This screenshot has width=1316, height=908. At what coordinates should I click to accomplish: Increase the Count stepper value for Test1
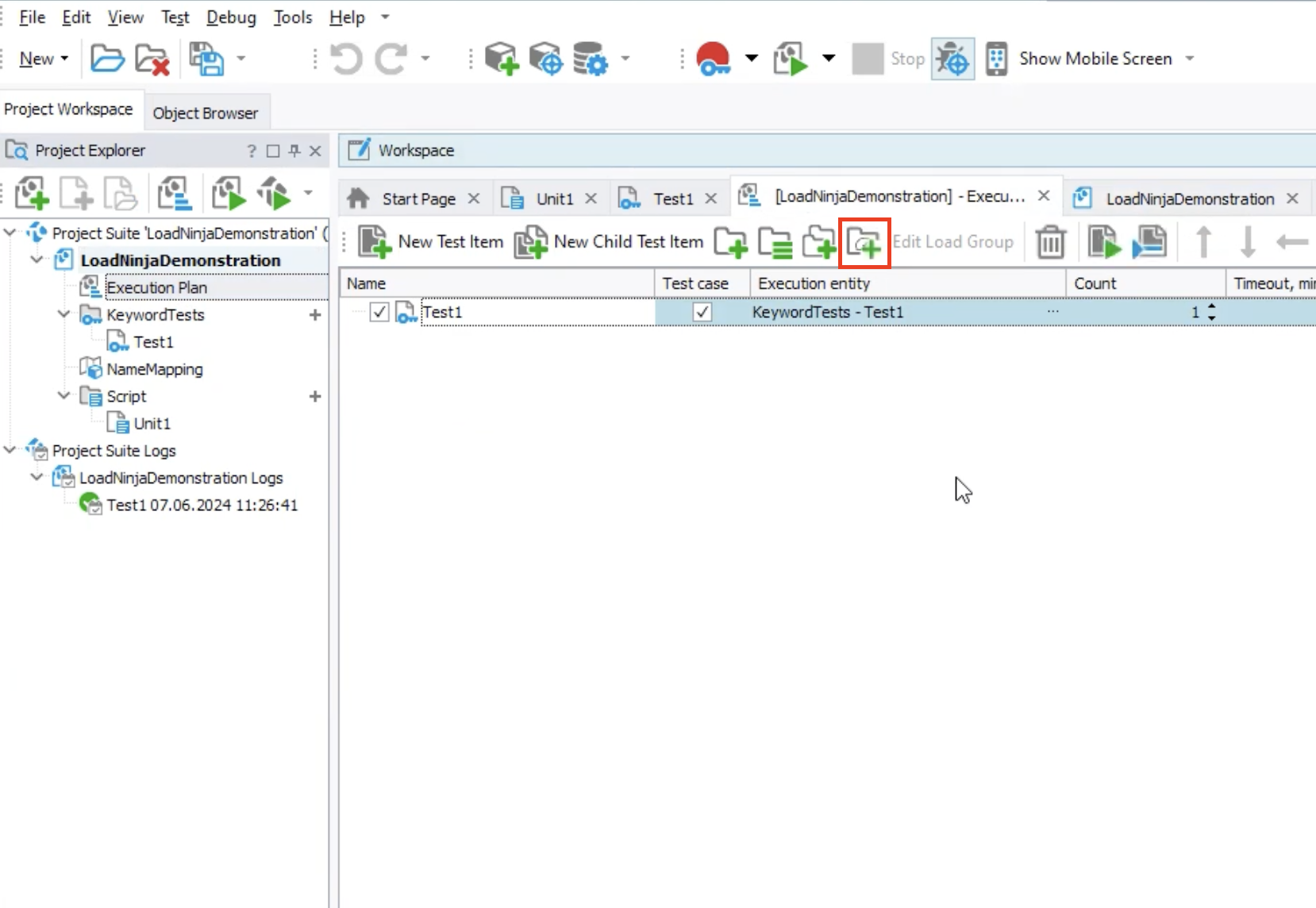point(1211,306)
